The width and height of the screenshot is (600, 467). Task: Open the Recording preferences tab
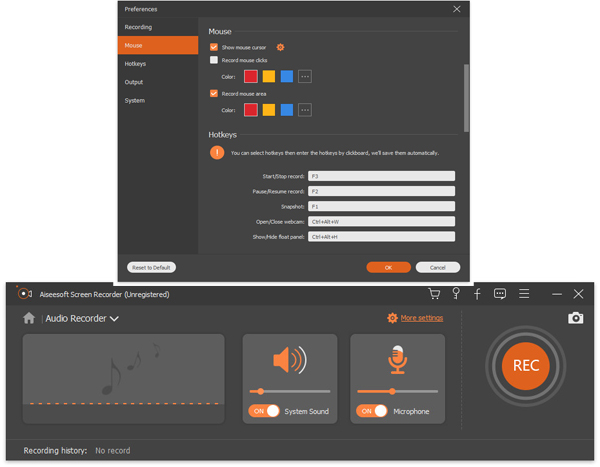[x=158, y=27]
